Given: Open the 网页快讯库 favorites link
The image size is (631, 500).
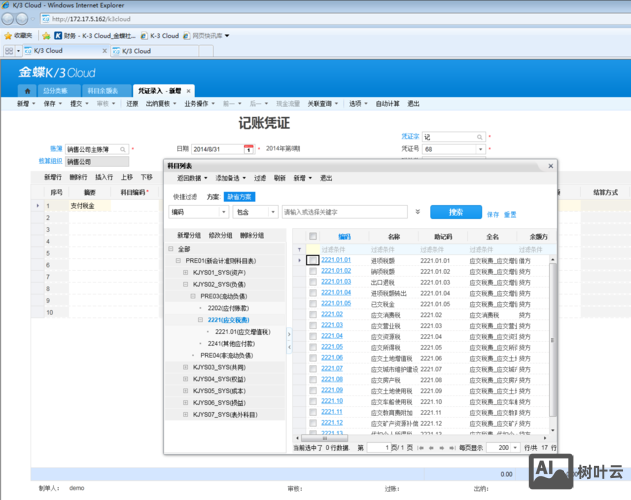Looking at the screenshot, I should click(x=206, y=36).
